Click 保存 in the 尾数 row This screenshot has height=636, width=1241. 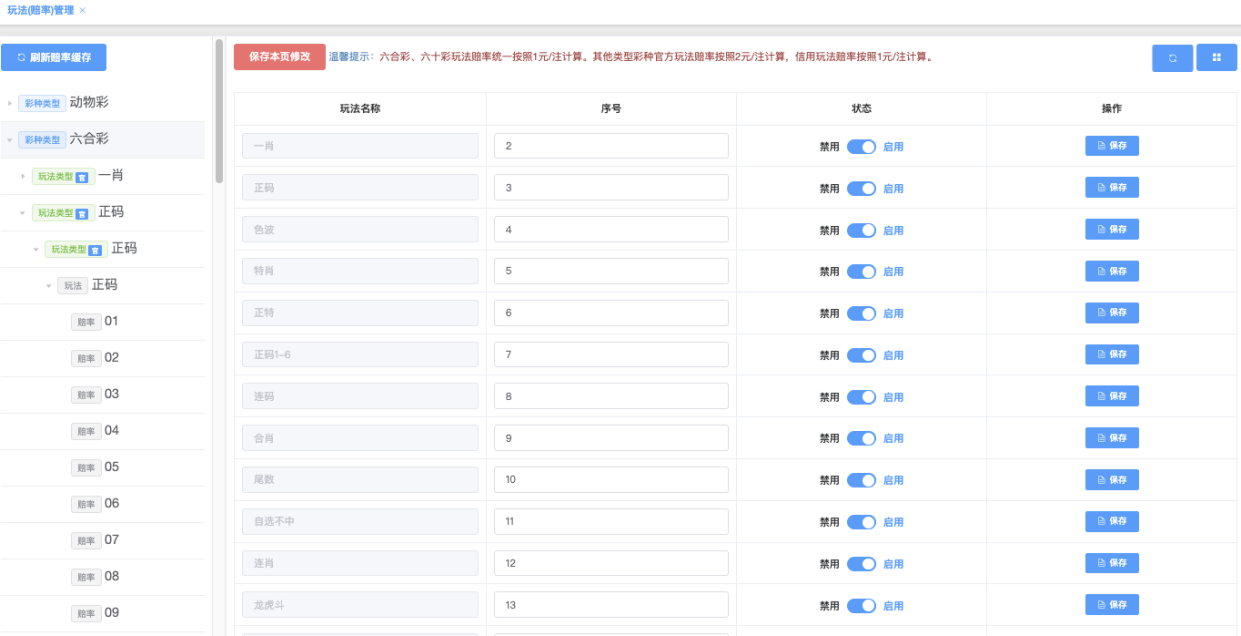1112,480
